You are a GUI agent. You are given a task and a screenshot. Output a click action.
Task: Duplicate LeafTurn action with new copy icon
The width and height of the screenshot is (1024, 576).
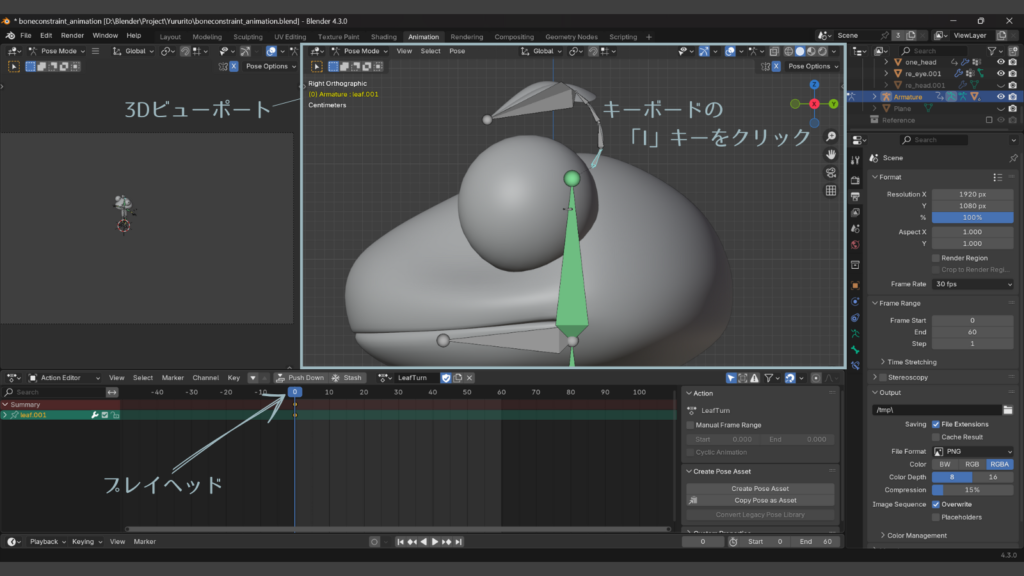pos(458,377)
